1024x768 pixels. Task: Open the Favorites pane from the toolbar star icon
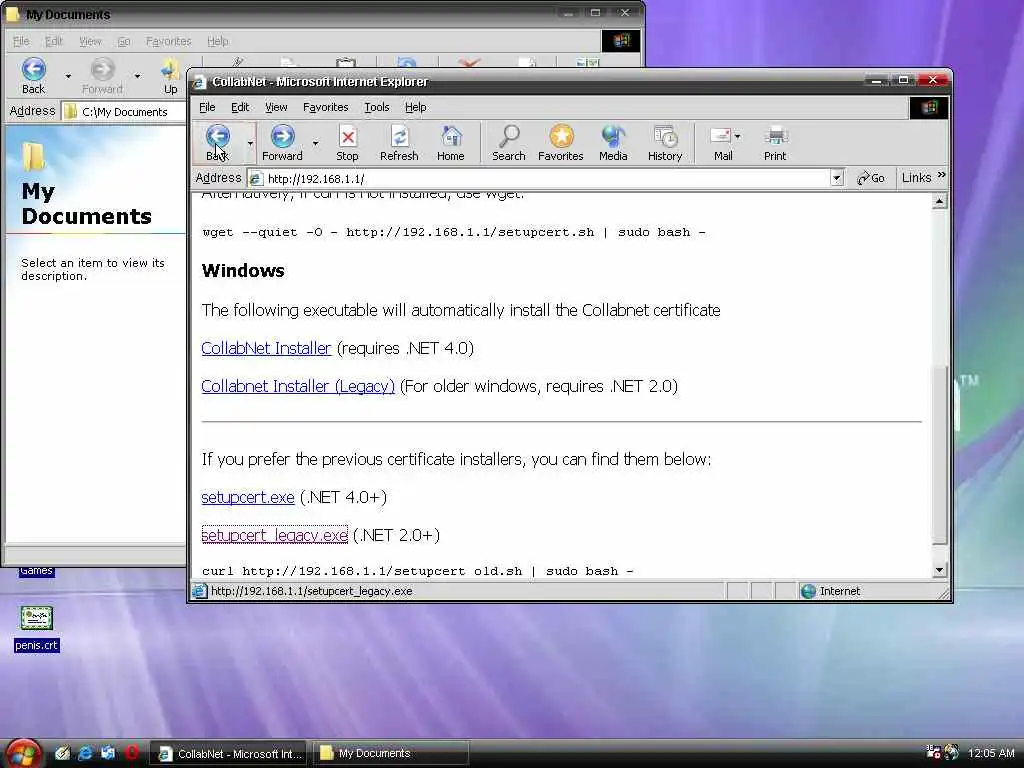560,143
